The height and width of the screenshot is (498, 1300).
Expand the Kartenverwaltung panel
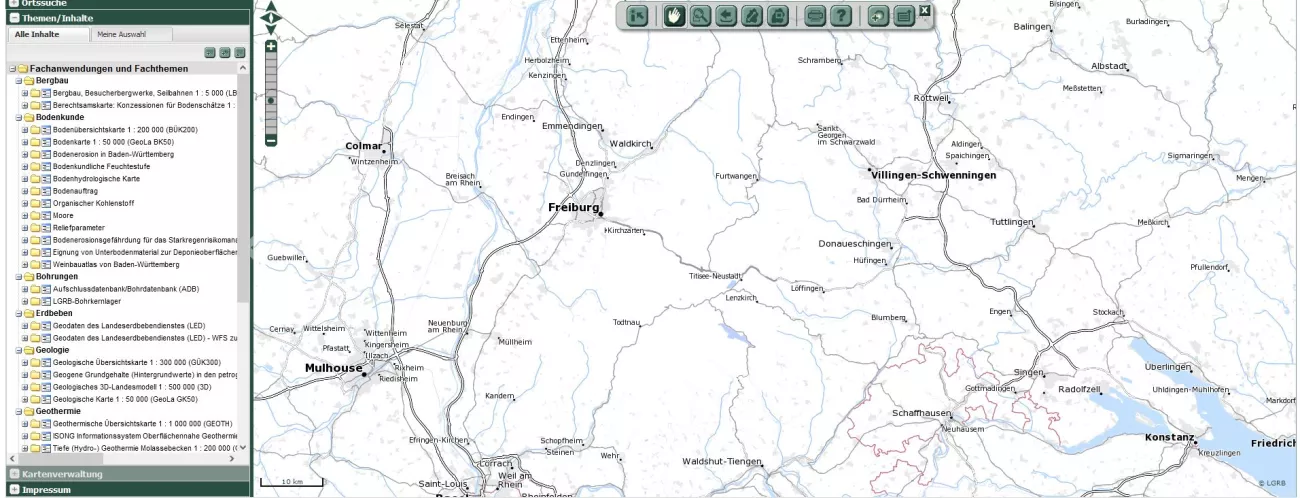[x=14, y=473]
